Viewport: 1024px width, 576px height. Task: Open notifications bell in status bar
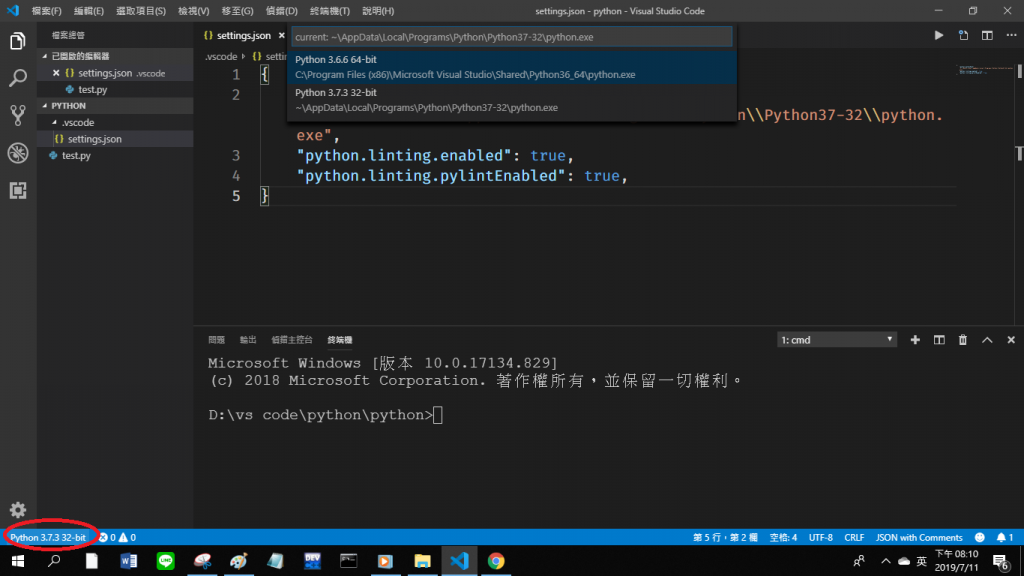click(1004, 537)
